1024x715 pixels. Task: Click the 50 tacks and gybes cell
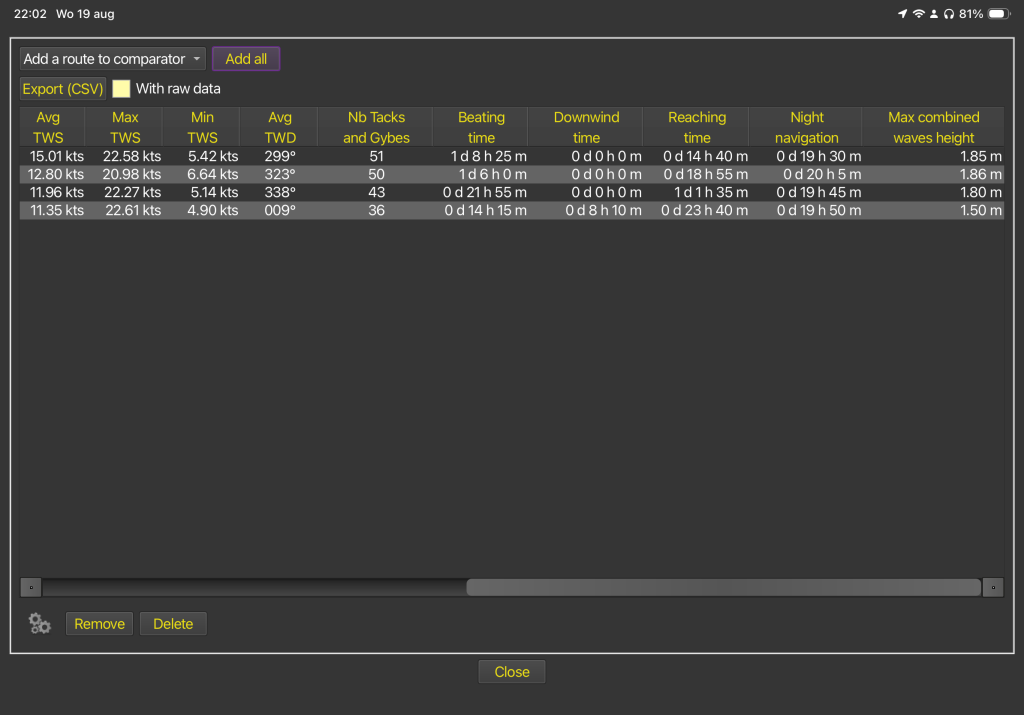point(376,174)
